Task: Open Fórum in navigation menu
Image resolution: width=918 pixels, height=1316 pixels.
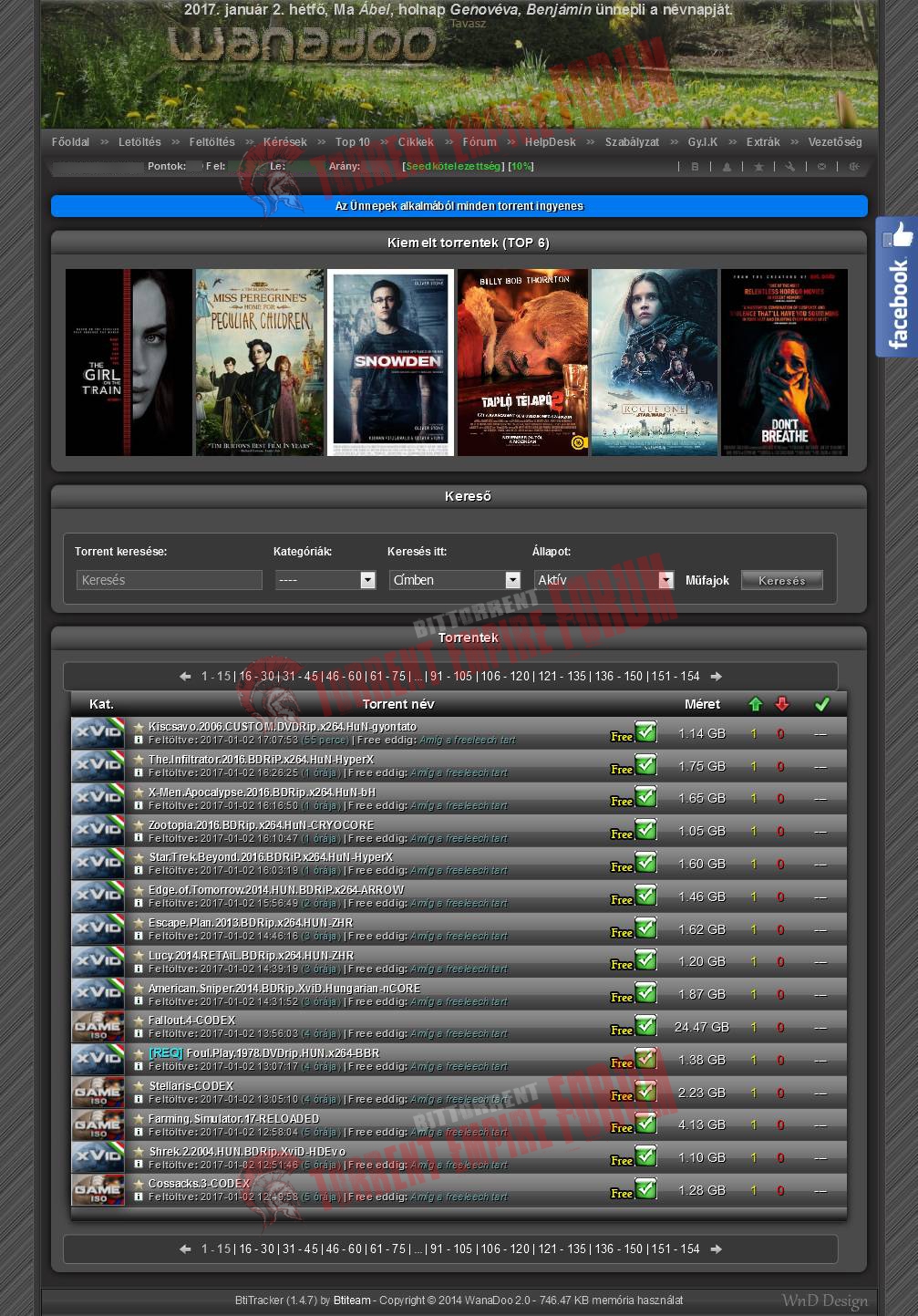Action: point(480,142)
